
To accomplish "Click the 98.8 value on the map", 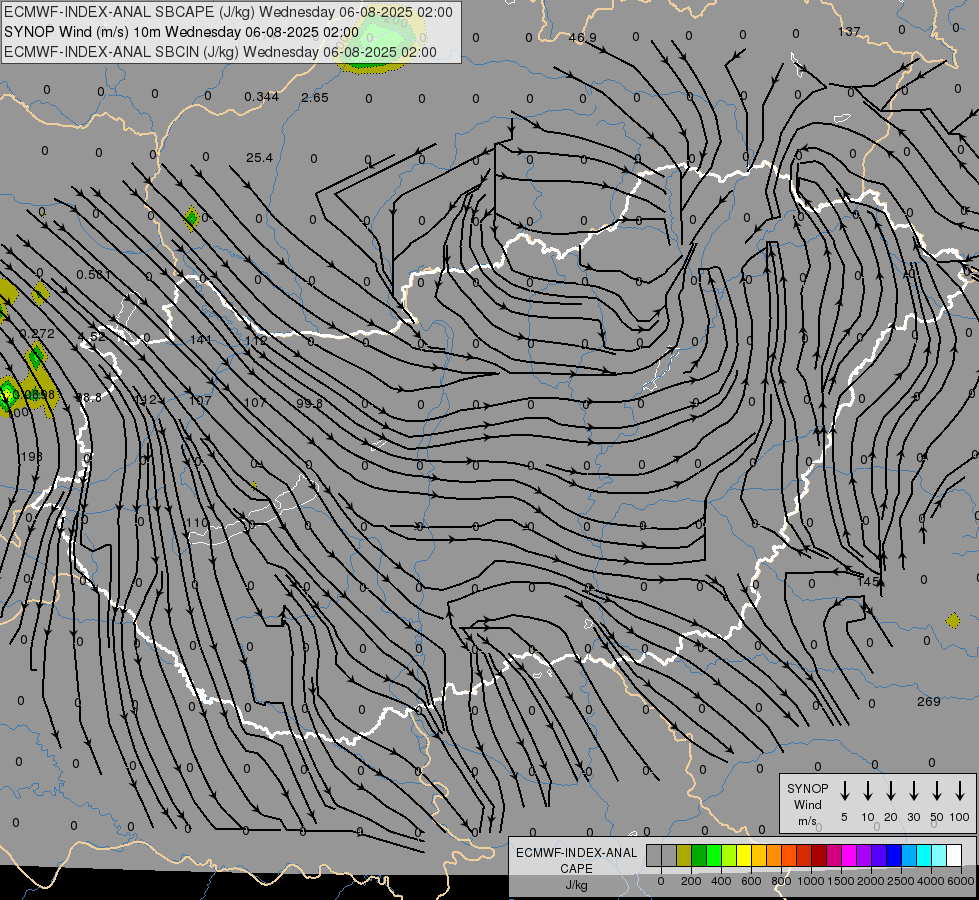I will click(x=88, y=397).
